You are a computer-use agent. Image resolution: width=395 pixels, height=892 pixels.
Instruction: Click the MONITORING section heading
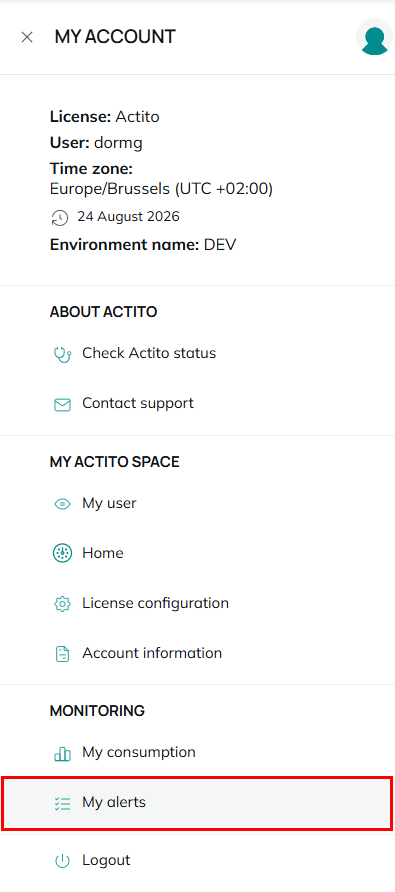[x=97, y=711]
